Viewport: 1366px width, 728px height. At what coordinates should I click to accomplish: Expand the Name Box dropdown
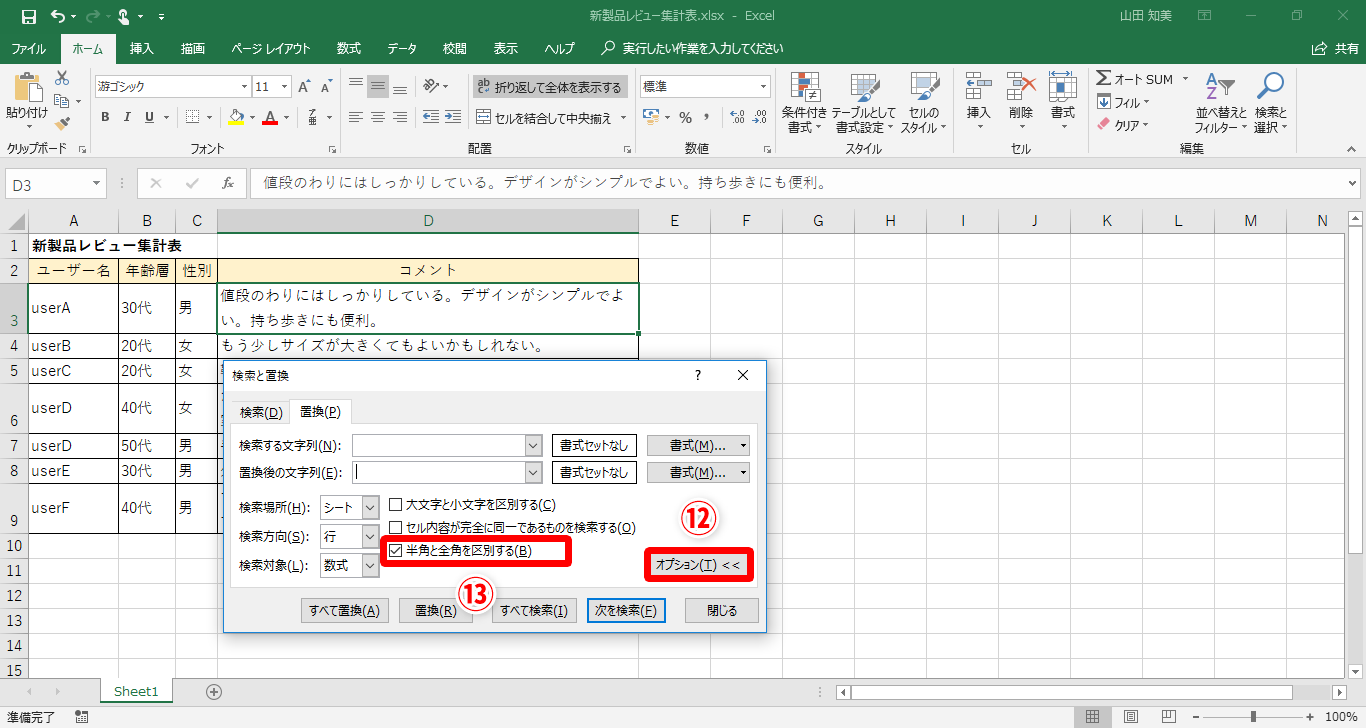[97, 183]
